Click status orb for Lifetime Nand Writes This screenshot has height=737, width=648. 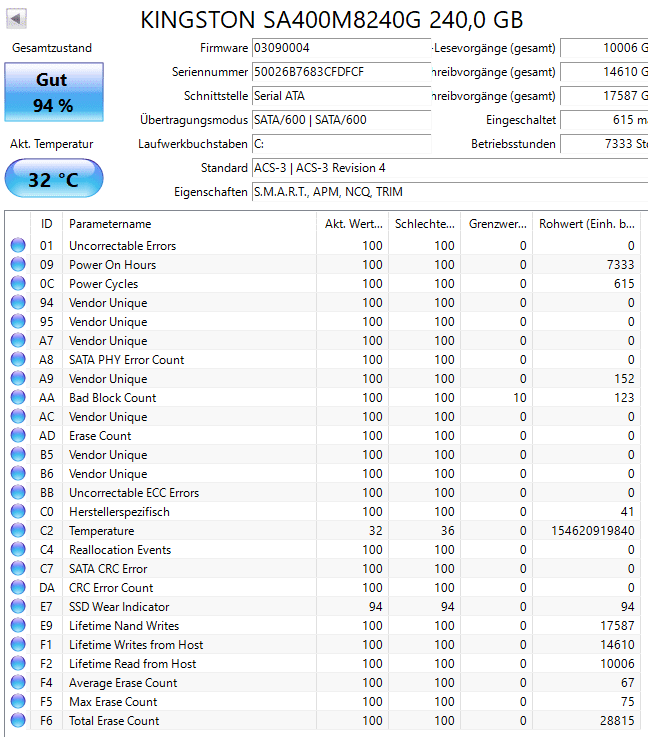tap(18, 626)
